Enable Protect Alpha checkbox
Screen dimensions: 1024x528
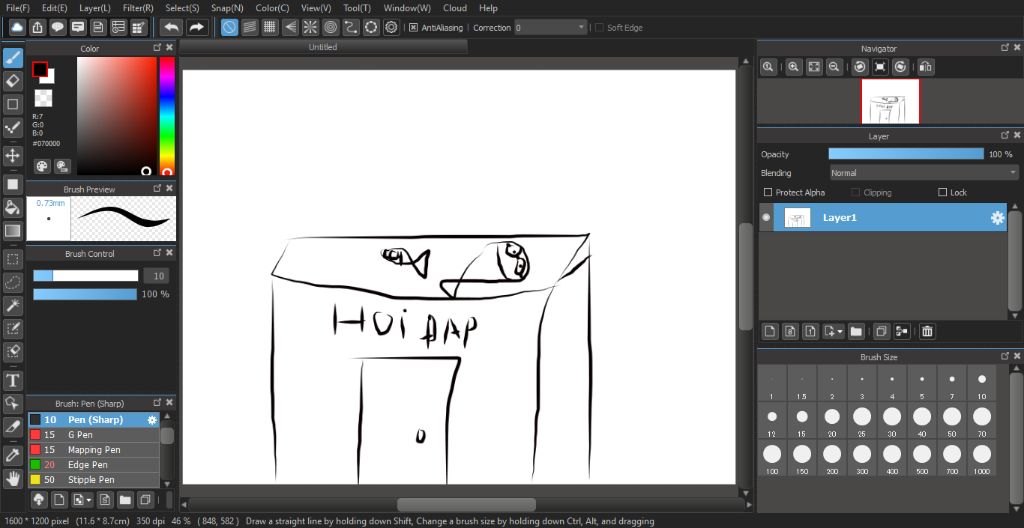768,192
